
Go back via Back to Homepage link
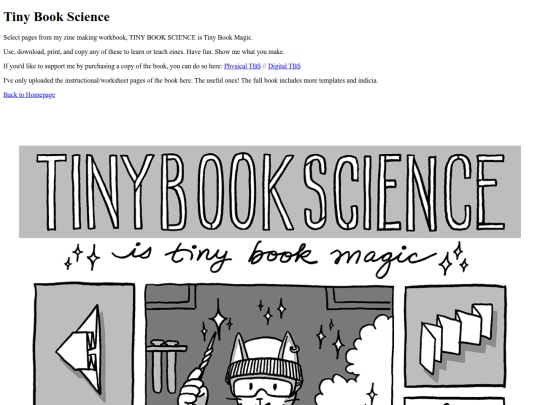(x=29, y=95)
